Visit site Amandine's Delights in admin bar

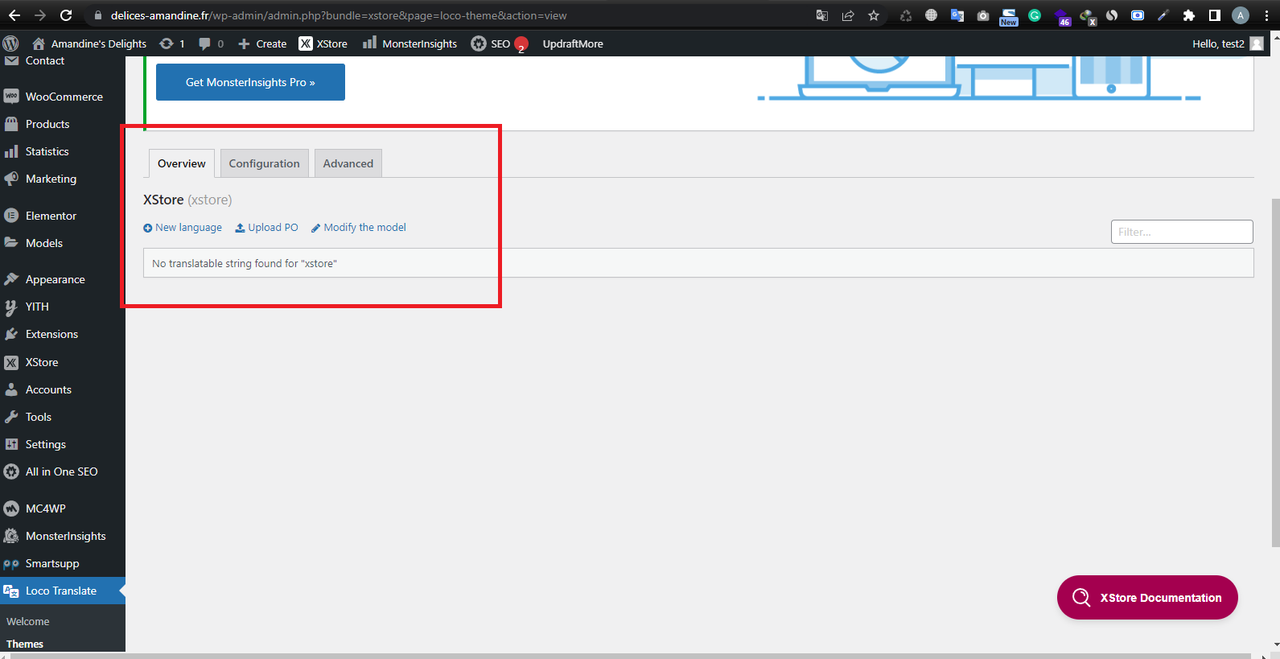point(89,43)
